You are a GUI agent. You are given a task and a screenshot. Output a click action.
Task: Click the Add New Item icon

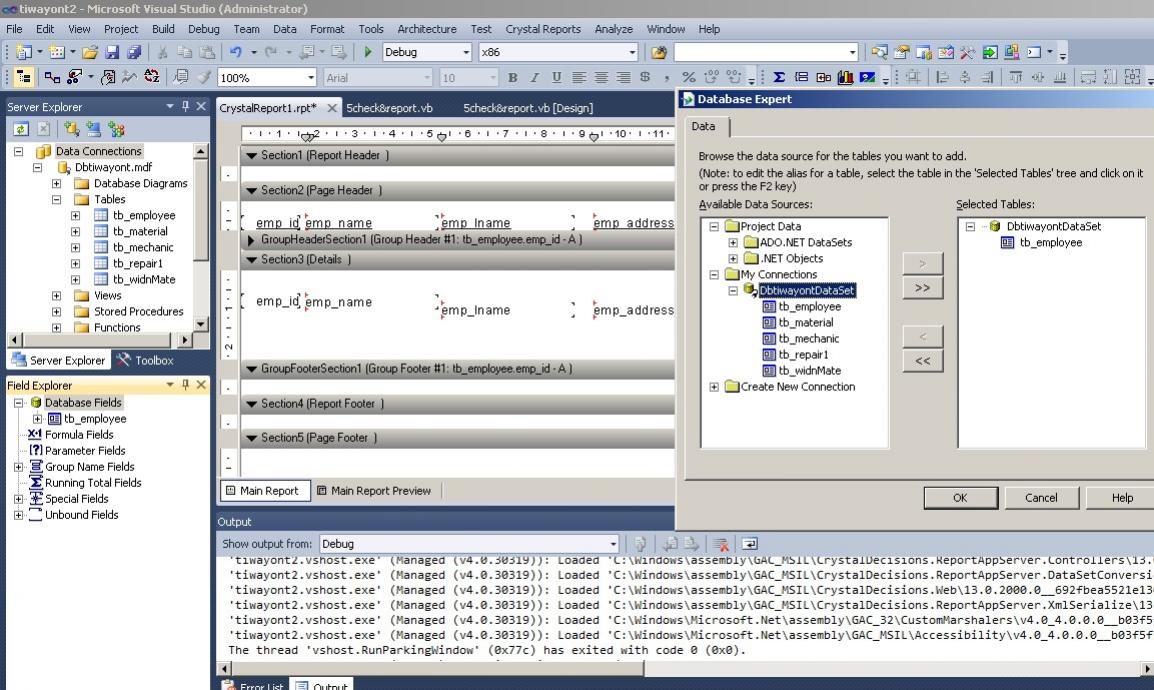click(57, 52)
